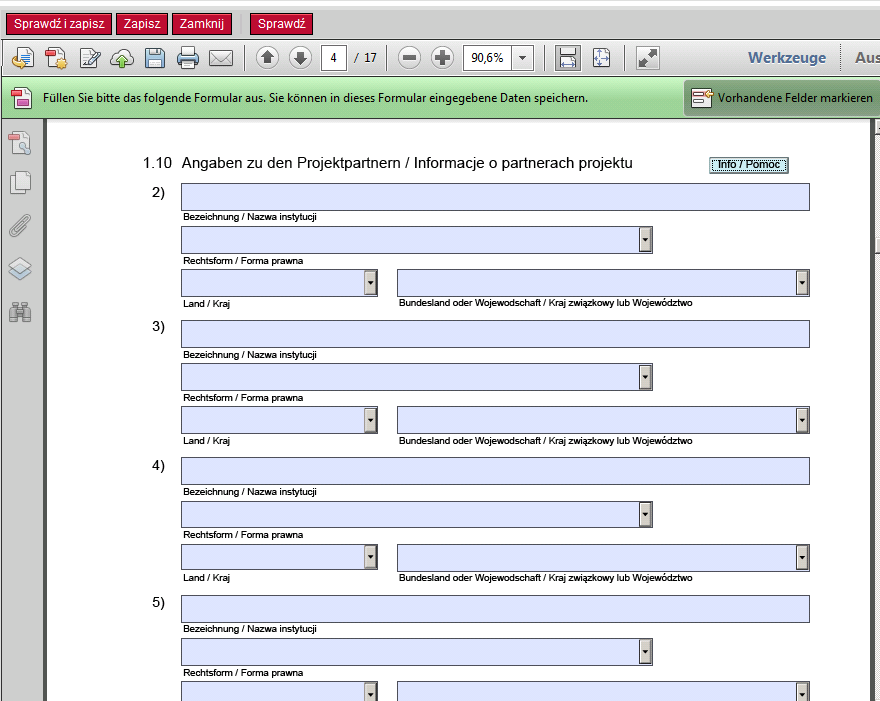Open page thumbnails panel in sidebar
The height and width of the screenshot is (701, 880).
pos(20,143)
